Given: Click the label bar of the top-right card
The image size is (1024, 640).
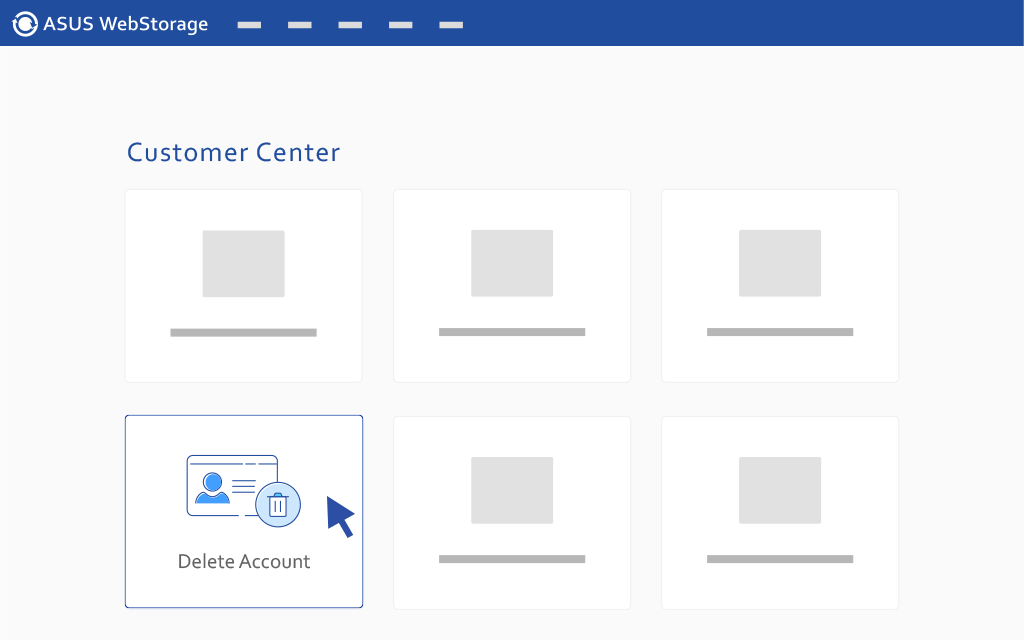Looking at the screenshot, I should (x=780, y=332).
